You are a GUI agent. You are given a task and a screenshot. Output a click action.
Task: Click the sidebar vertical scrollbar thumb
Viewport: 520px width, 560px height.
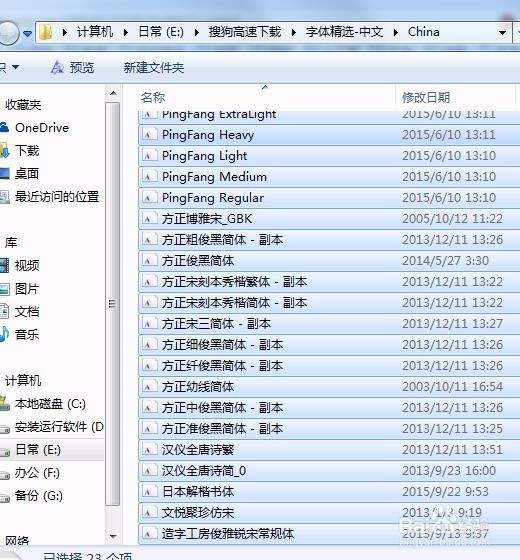(113, 304)
